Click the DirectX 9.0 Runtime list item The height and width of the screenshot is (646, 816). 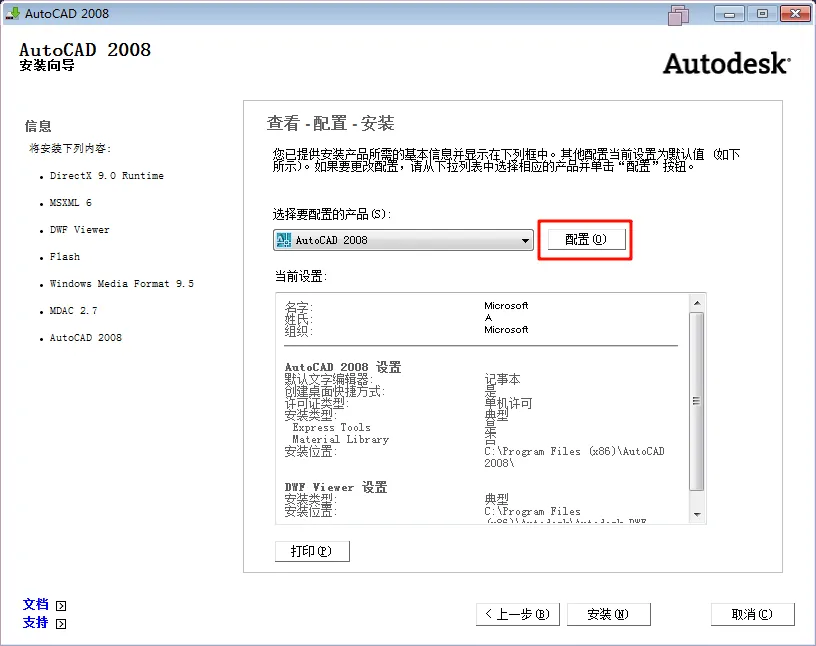pyautogui.click(x=107, y=176)
